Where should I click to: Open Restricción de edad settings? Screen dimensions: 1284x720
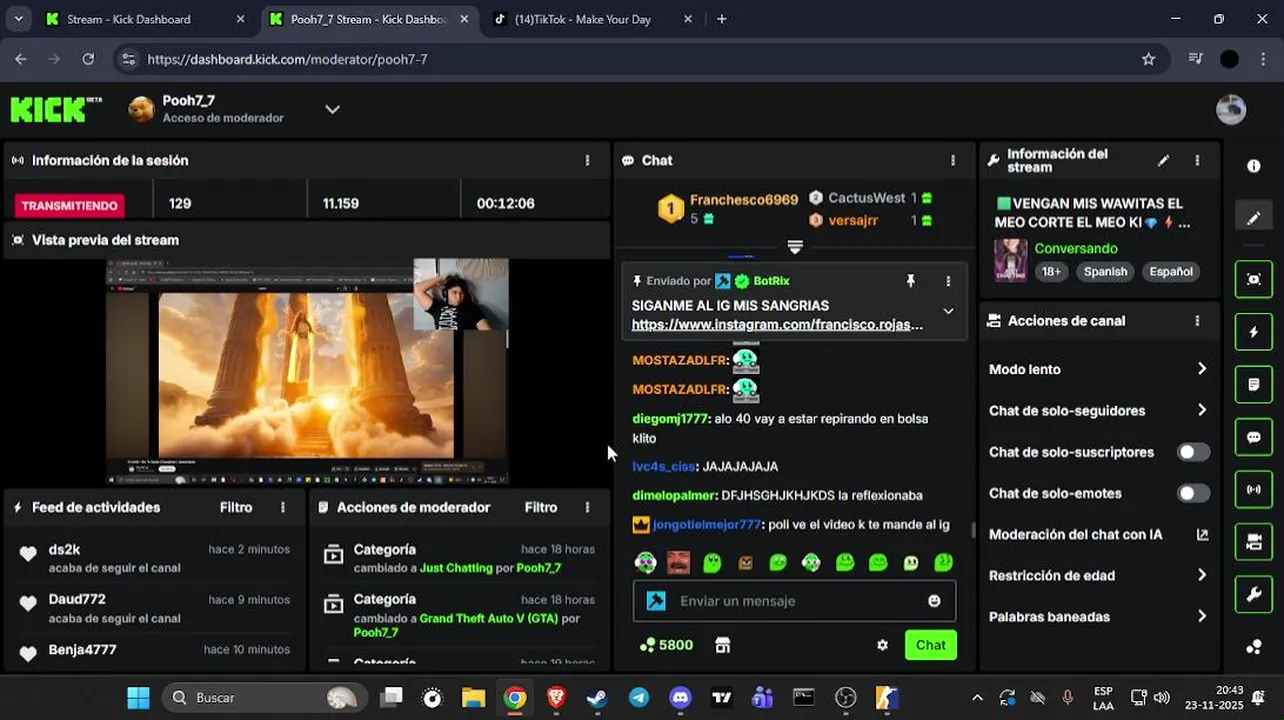[x=1098, y=575]
